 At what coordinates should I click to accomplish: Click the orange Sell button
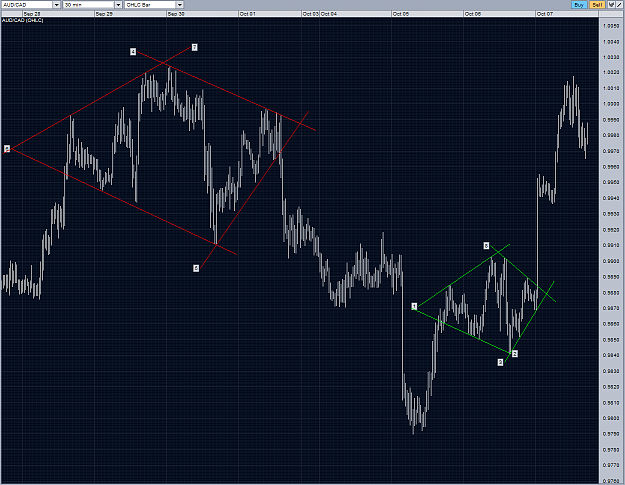597,5
